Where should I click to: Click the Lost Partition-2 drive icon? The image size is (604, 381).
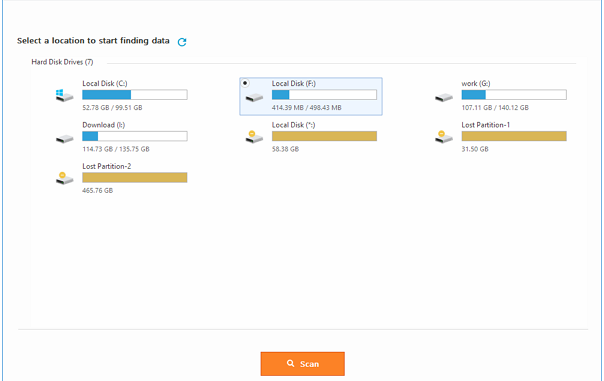[x=64, y=178]
